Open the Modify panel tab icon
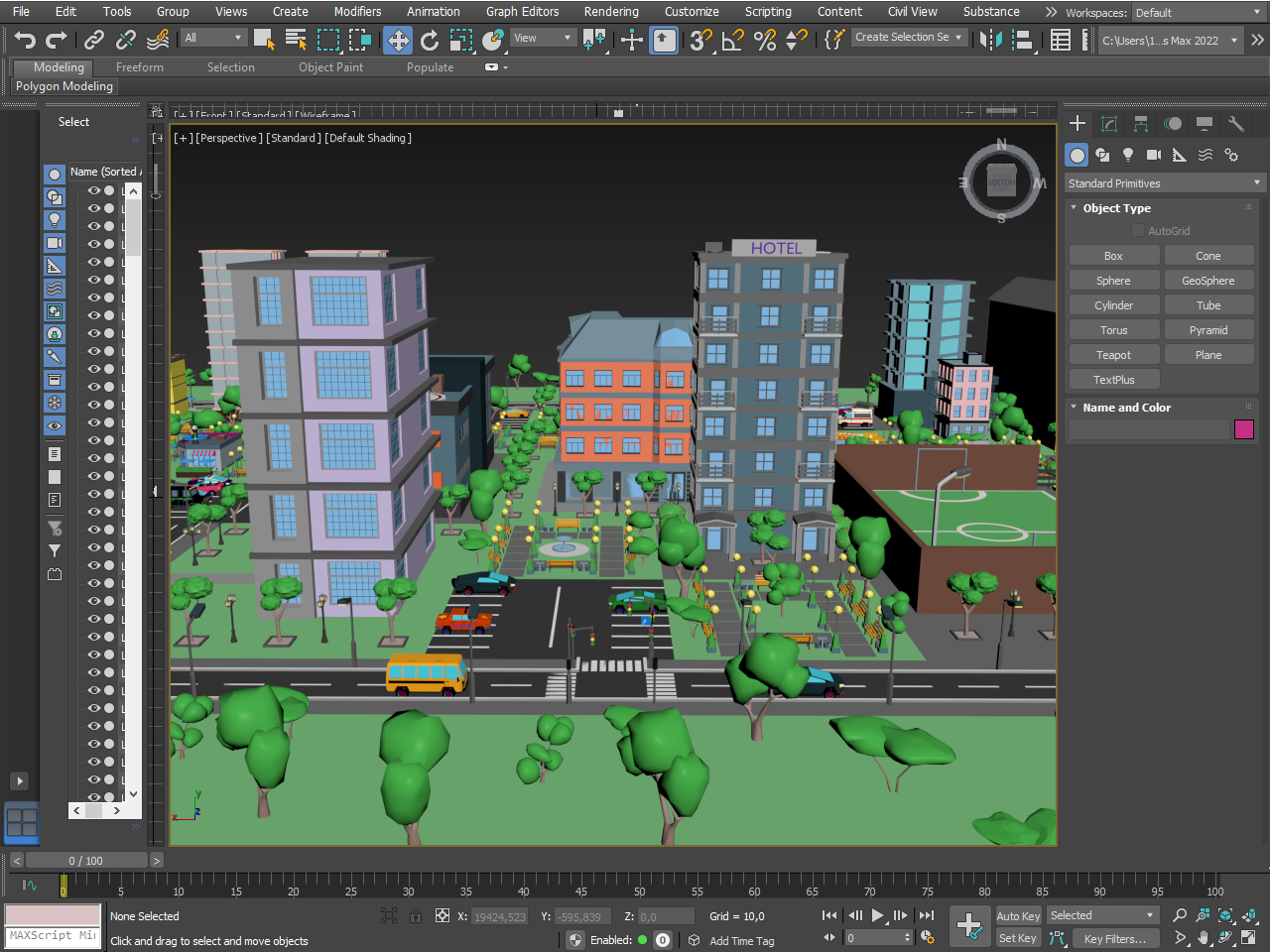The height and width of the screenshot is (952, 1270). tap(1109, 124)
